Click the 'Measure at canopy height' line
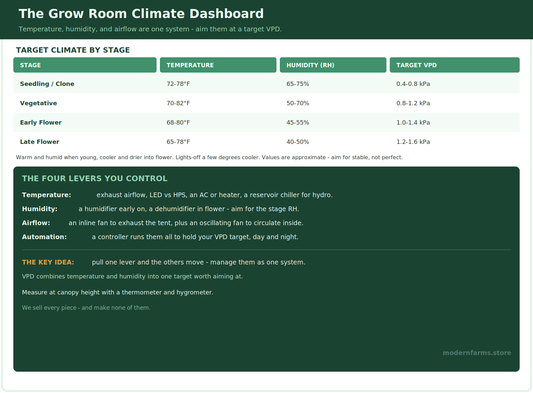The width and height of the screenshot is (533, 393). pyautogui.click(x=117, y=292)
